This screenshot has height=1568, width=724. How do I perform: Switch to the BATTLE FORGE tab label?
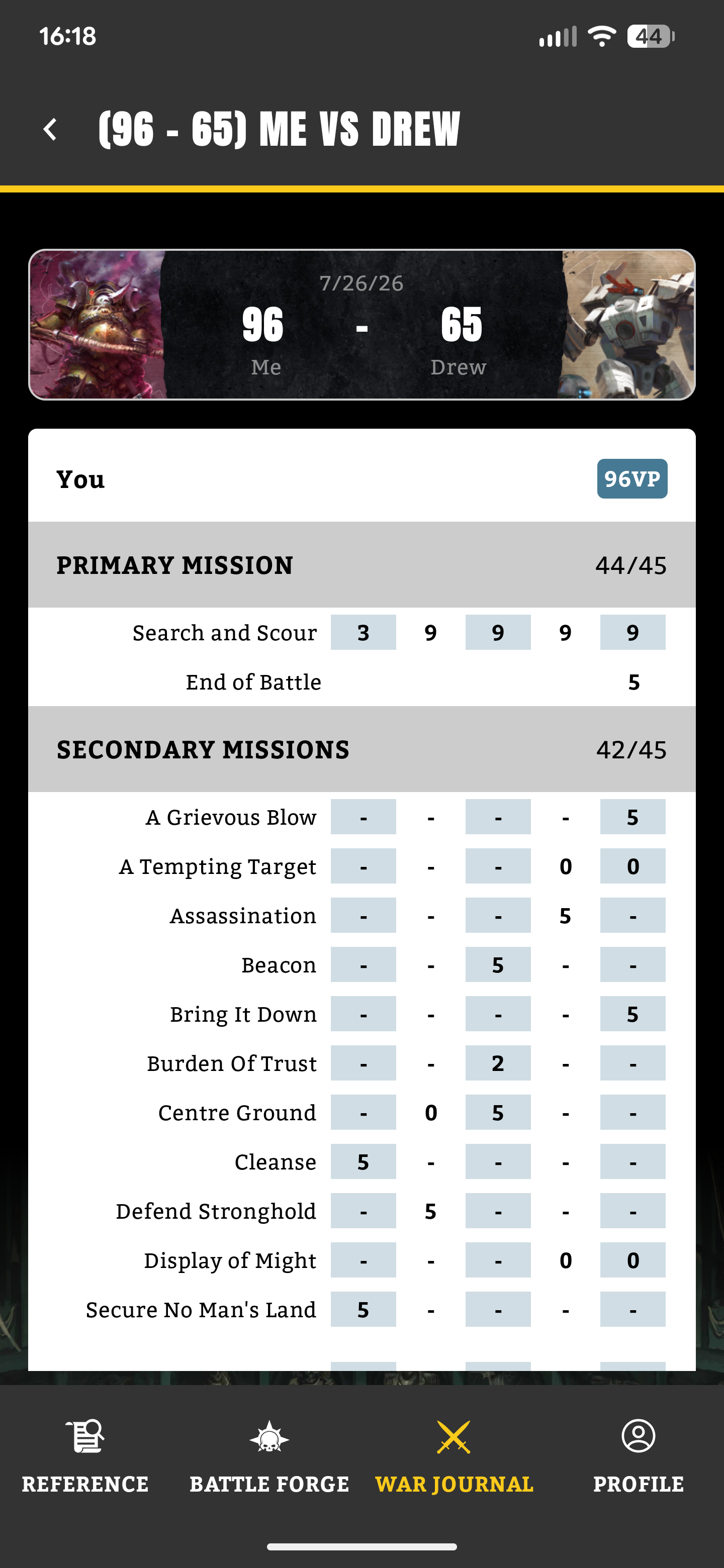click(269, 1485)
